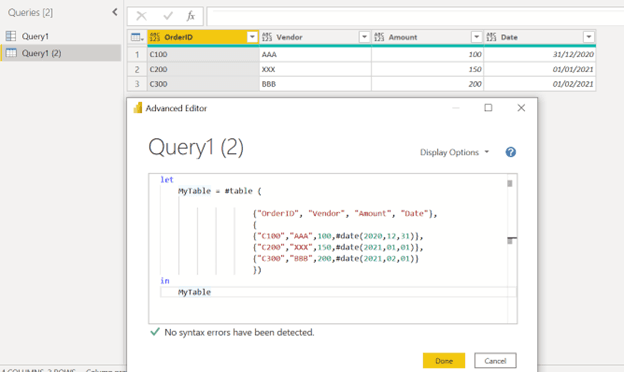Click the let keyword in code
Viewport: 624px width, 372px height.
click(167, 179)
